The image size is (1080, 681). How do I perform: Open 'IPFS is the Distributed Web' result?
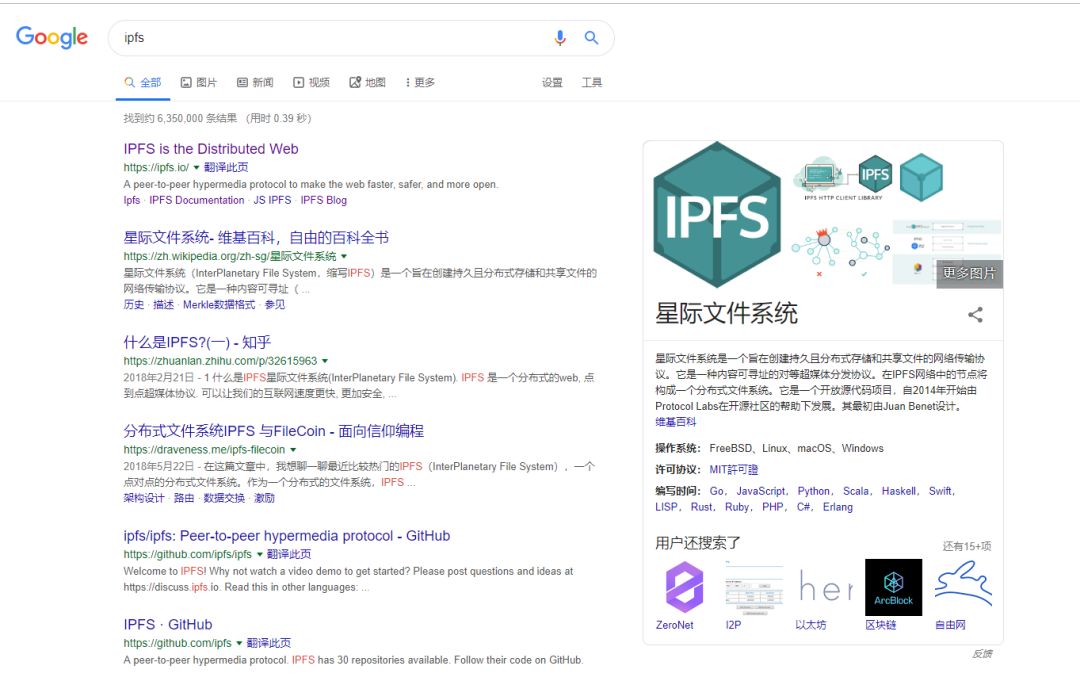coord(211,149)
